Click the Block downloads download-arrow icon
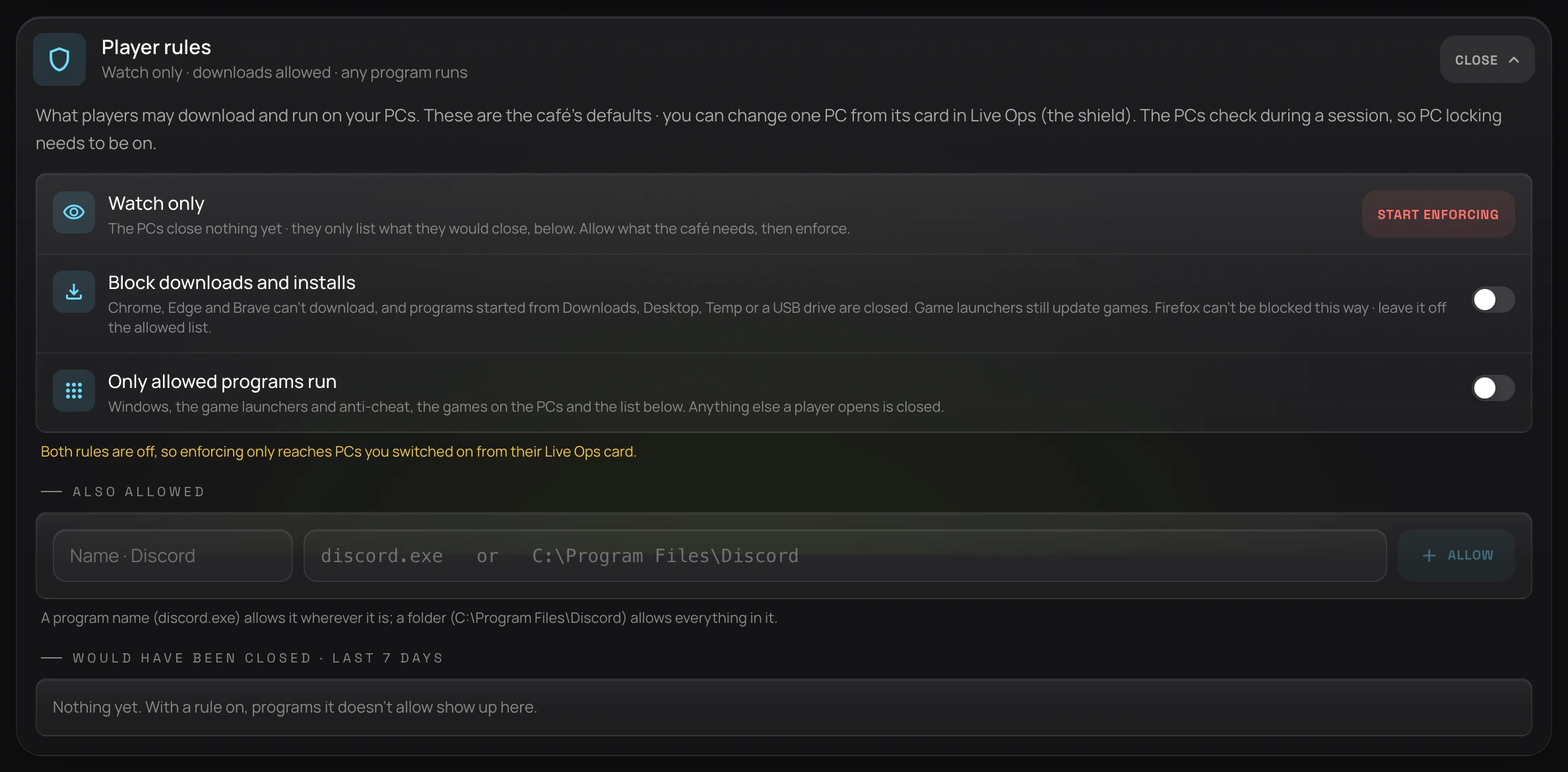The image size is (1568, 772). [74, 292]
